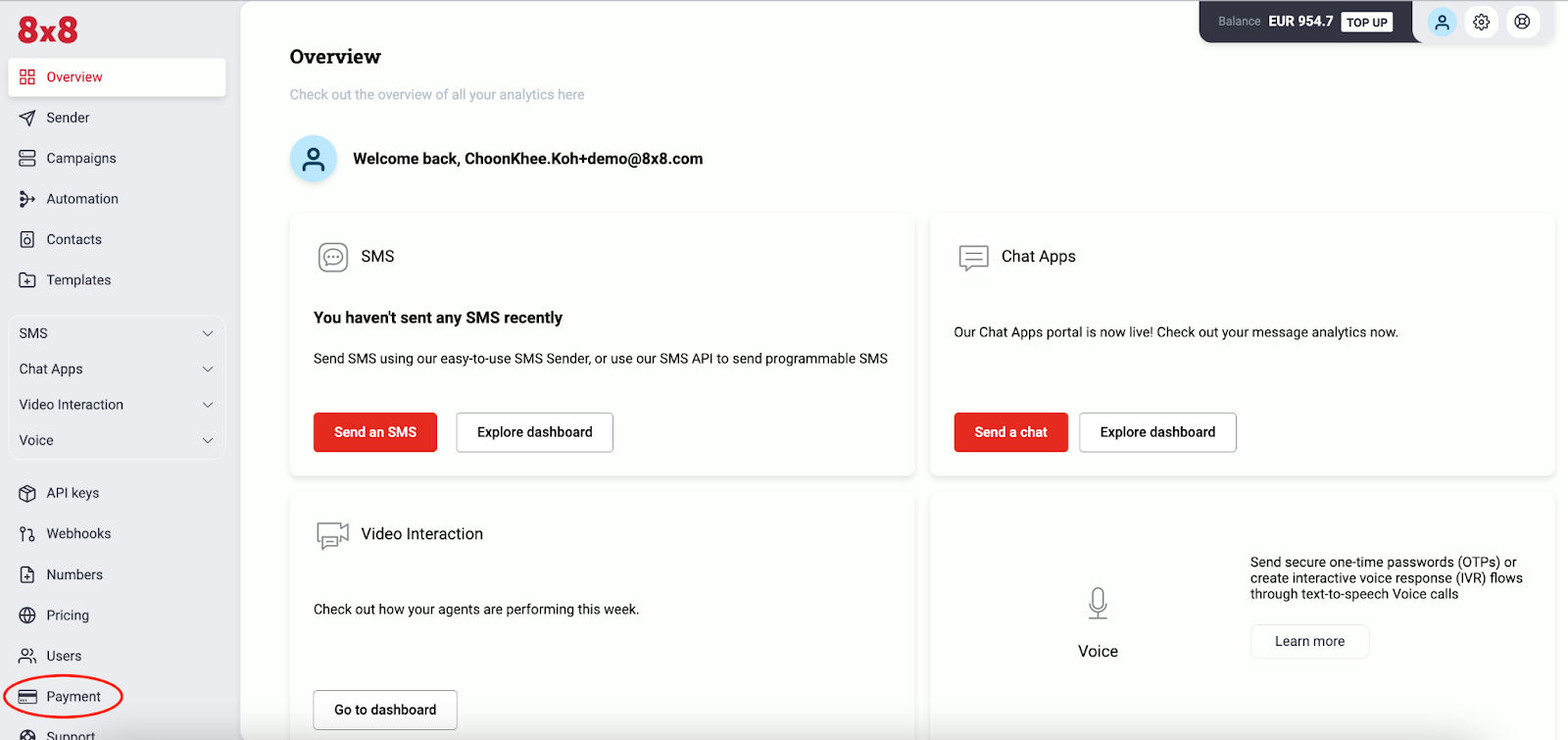Viewport: 1568px width, 740px height.
Task: Click the Pricing globe icon
Action: point(27,616)
